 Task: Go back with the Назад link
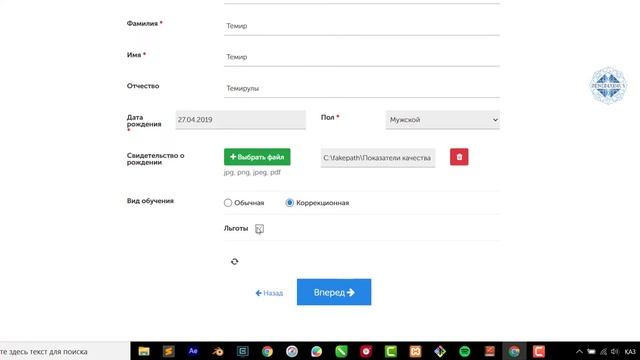[x=269, y=293]
